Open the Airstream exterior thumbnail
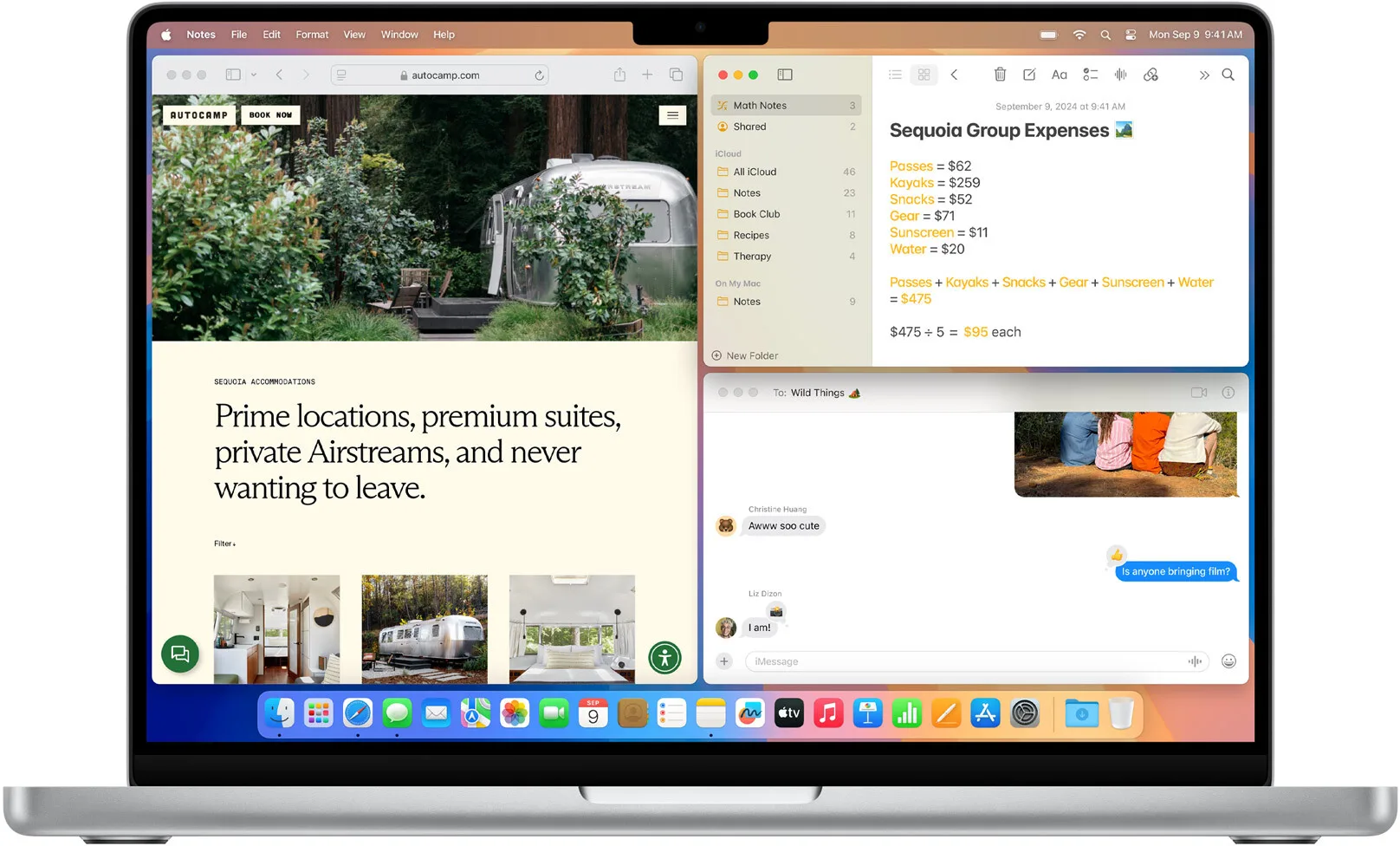The height and width of the screenshot is (846, 1400). click(425, 629)
